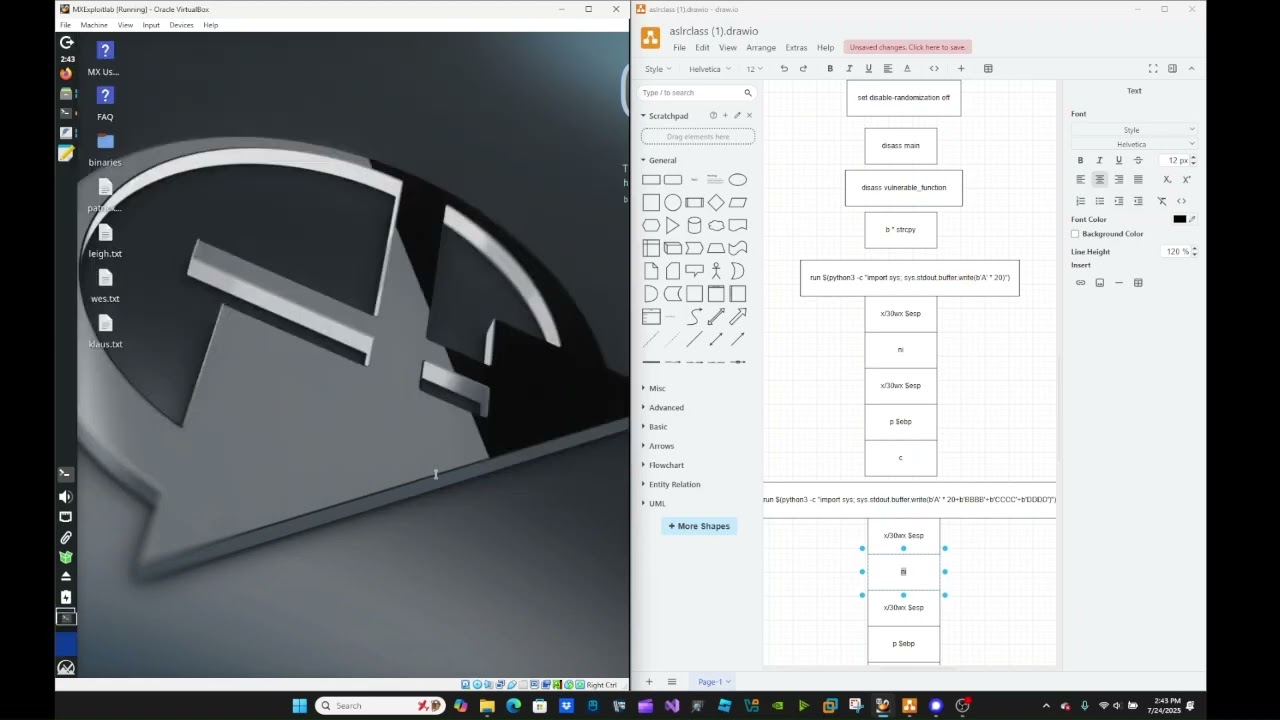
Task: Open the draw.io Edit menu
Action: pyautogui.click(x=702, y=48)
